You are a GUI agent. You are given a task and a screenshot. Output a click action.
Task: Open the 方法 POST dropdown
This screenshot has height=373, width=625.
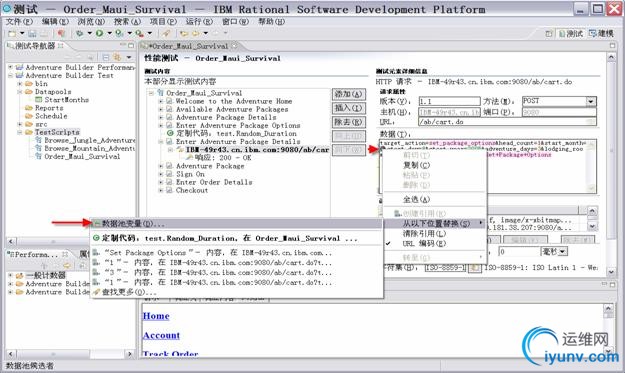point(591,101)
